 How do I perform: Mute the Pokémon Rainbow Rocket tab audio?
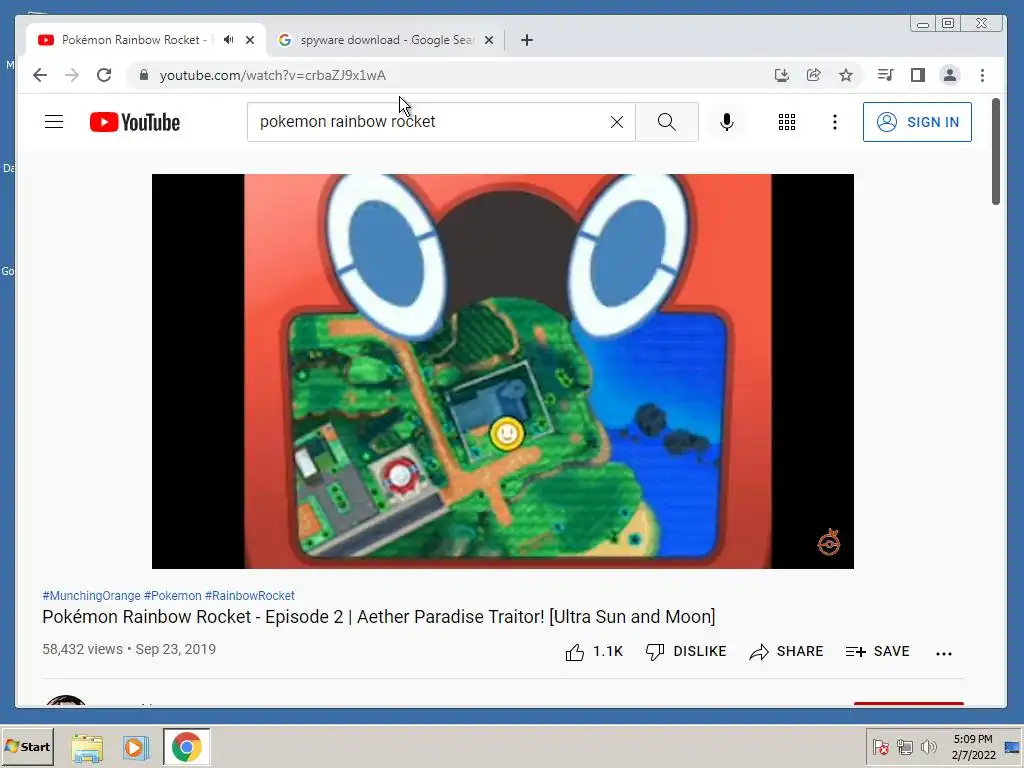coord(228,40)
